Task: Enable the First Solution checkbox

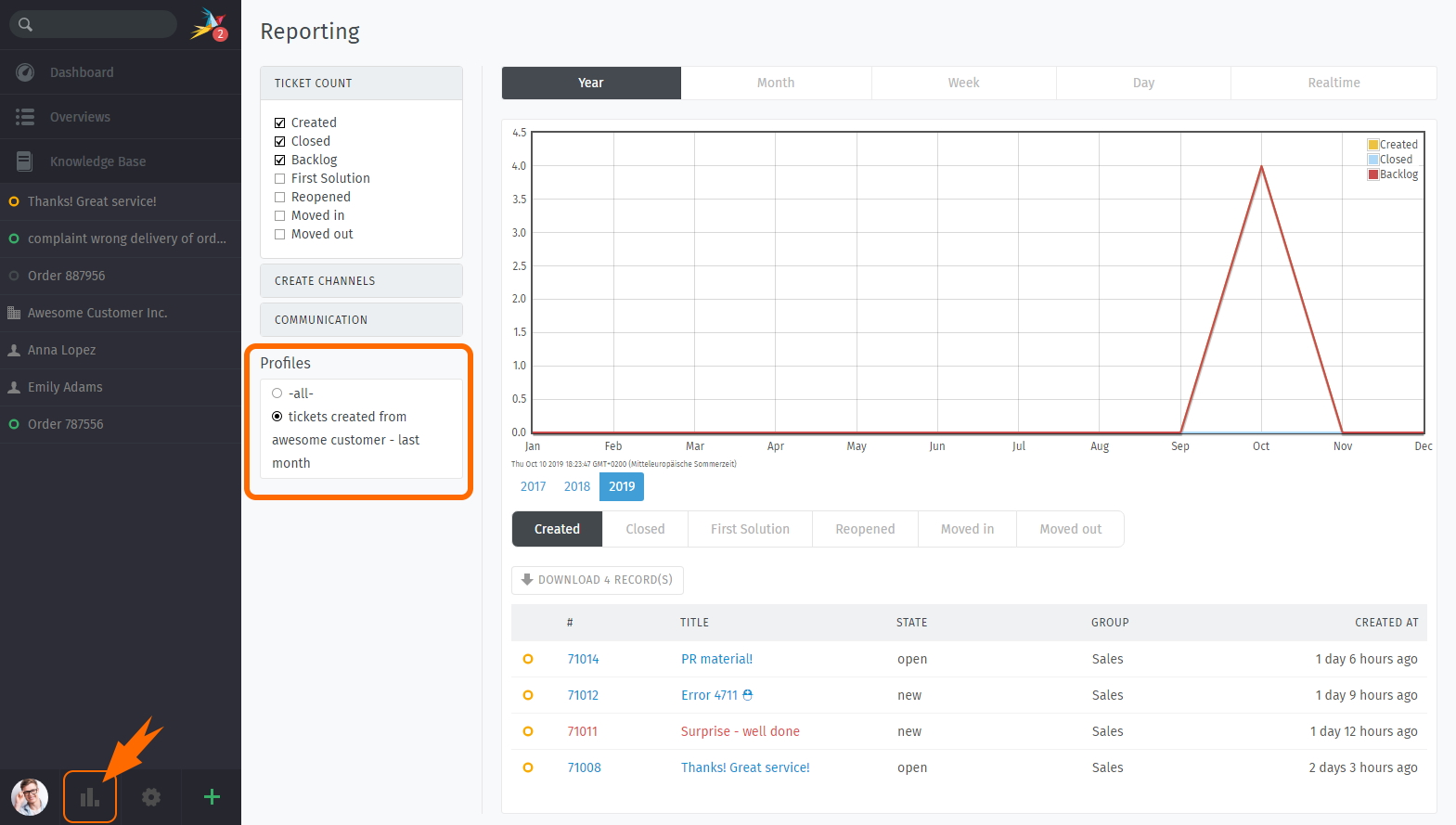Action: 279,178
